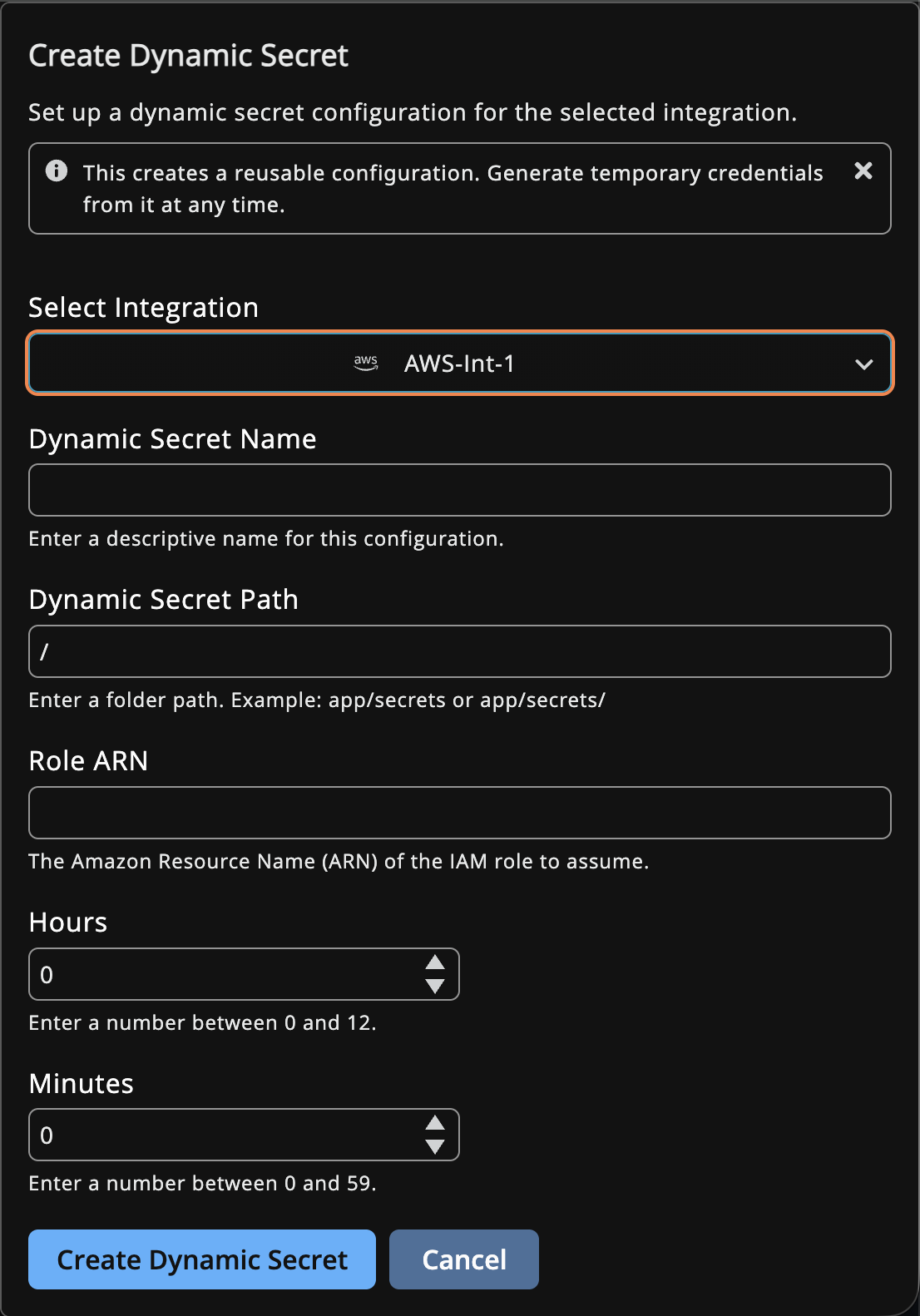Click the 'Create Dynamic Secret' dialog title
This screenshot has width=920, height=1316.
189,56
